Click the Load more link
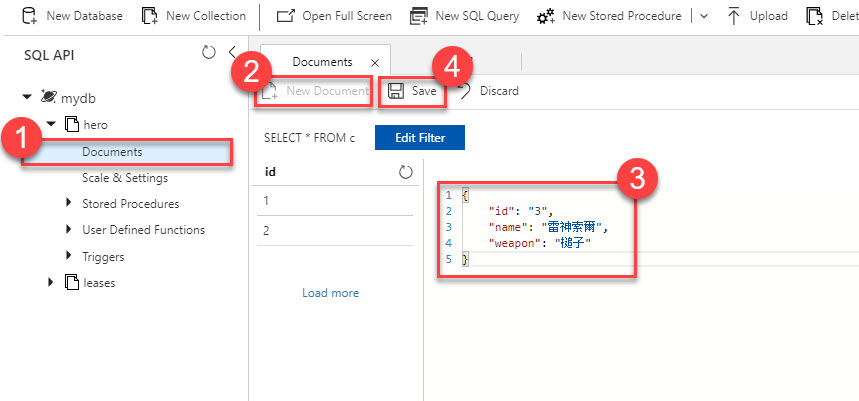The width and height of the screenshot is (859, 401). pos(330,293)
